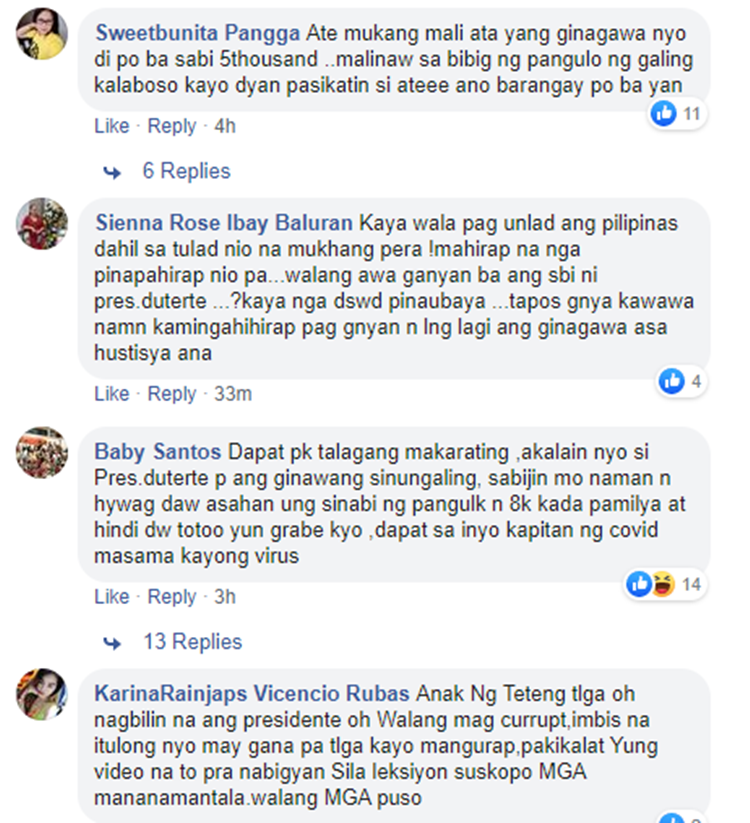Reply to Sweetbunita Pangga's comment
This screenshot has height=823, width=750.
pos(172,126)
